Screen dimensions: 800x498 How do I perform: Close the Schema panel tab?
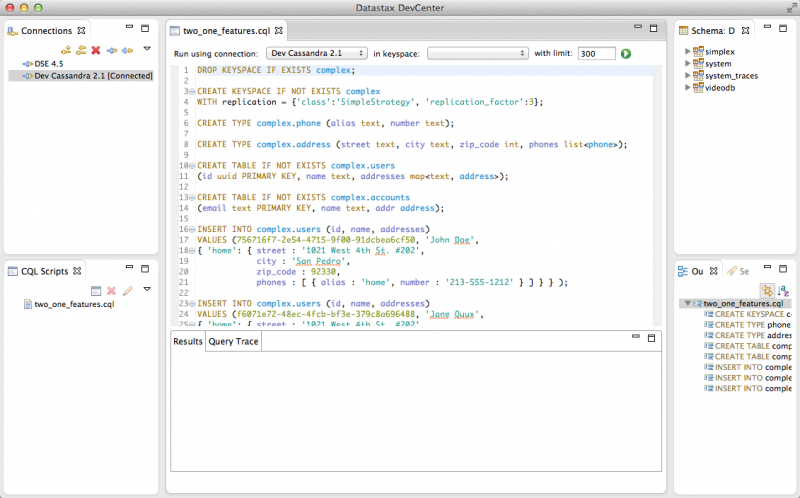[x=745, y=31]
